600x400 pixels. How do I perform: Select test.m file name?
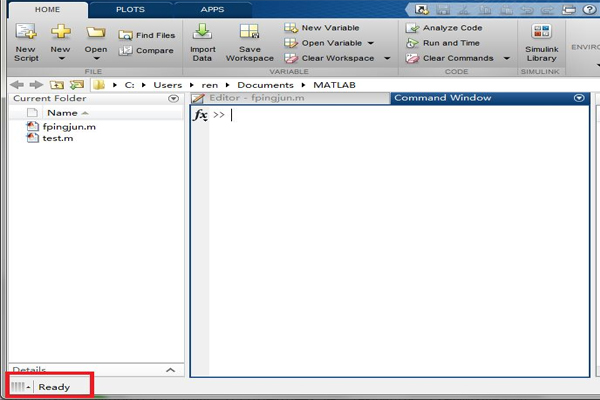(x=58, y=138)
